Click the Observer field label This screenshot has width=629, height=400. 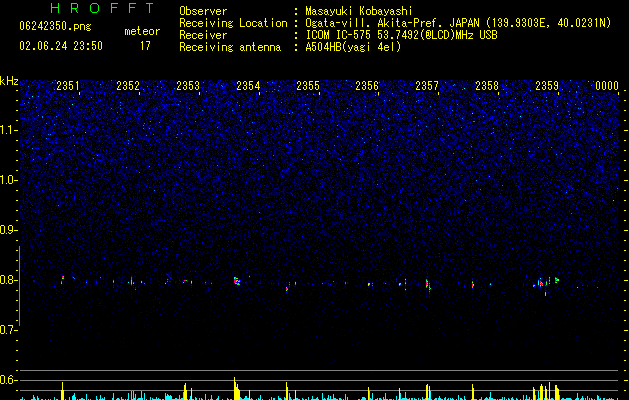[203, 11]
